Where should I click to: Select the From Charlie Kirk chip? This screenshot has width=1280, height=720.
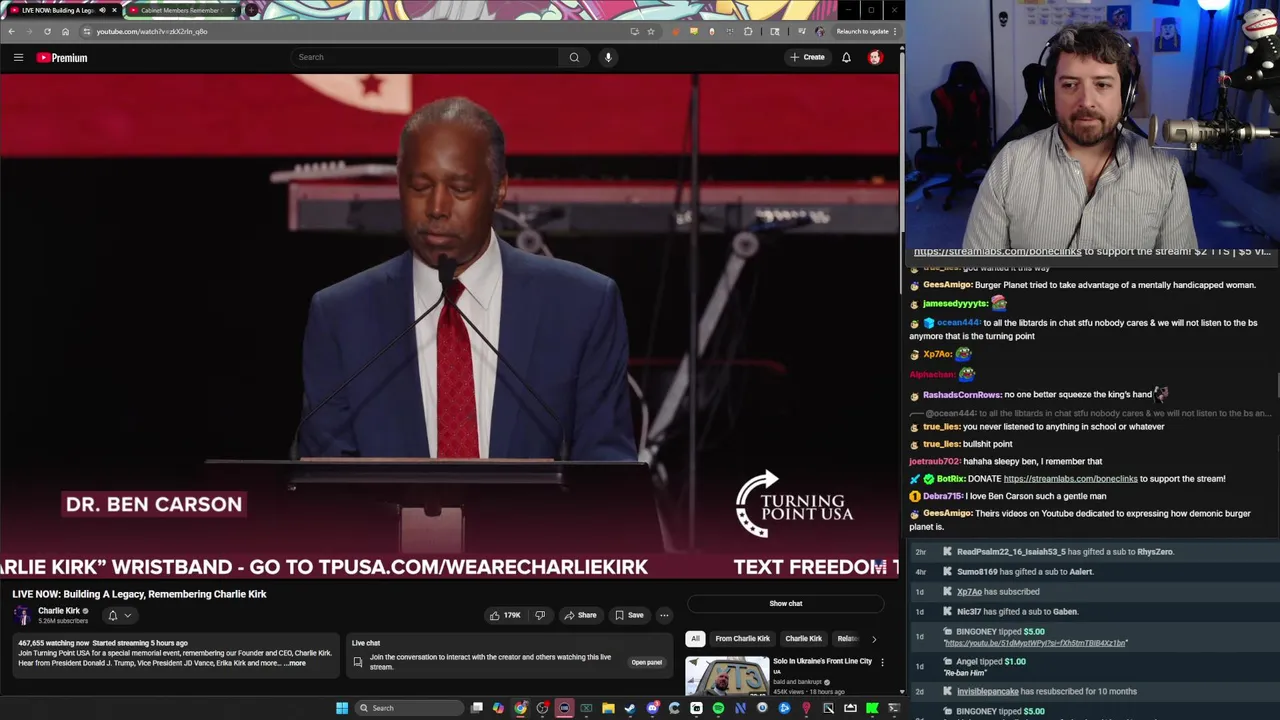(742, 638)
